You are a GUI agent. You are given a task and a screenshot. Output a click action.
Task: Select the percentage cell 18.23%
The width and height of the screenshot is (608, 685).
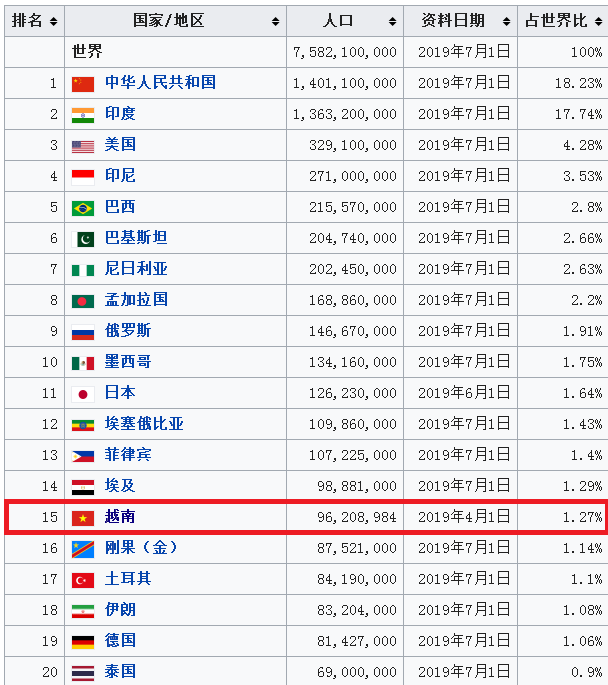[x=563, y=83]
